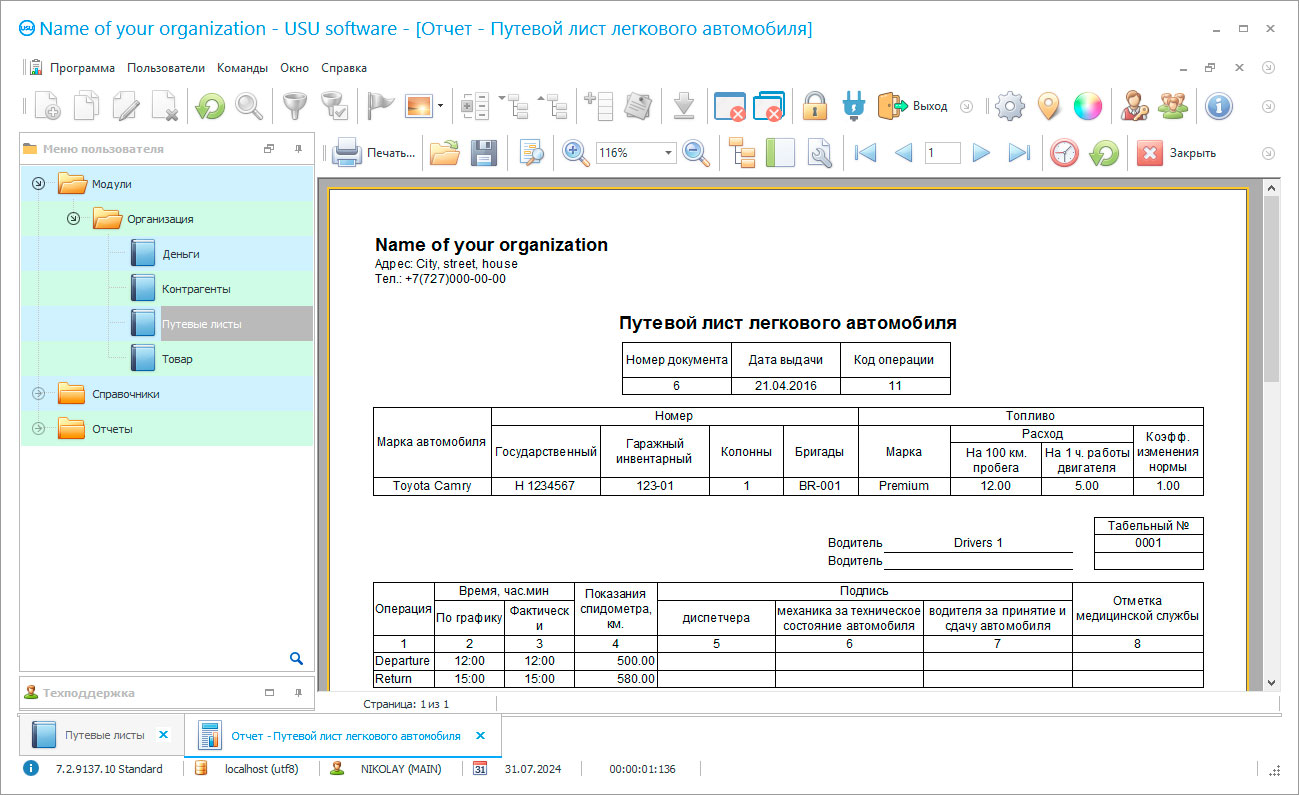Go to the next report page
Image resolution: width=1299 pixels, height=795 pixels.
pyautogui.click(x=981, y=153)
